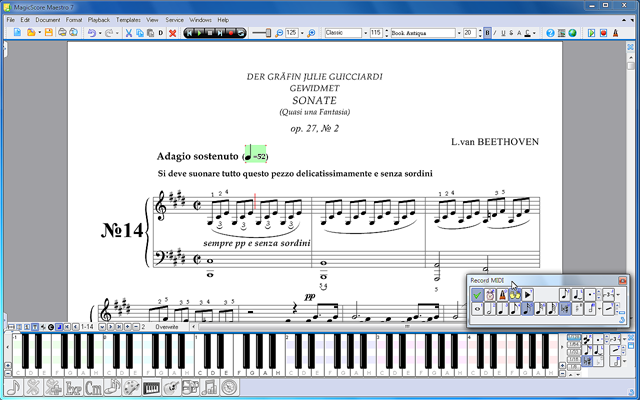Undo the last action via toolbar arrow icon
Image resolution: width=640 pixels, height=400 pixels.
pyautogui.click(x=92, y=33)
